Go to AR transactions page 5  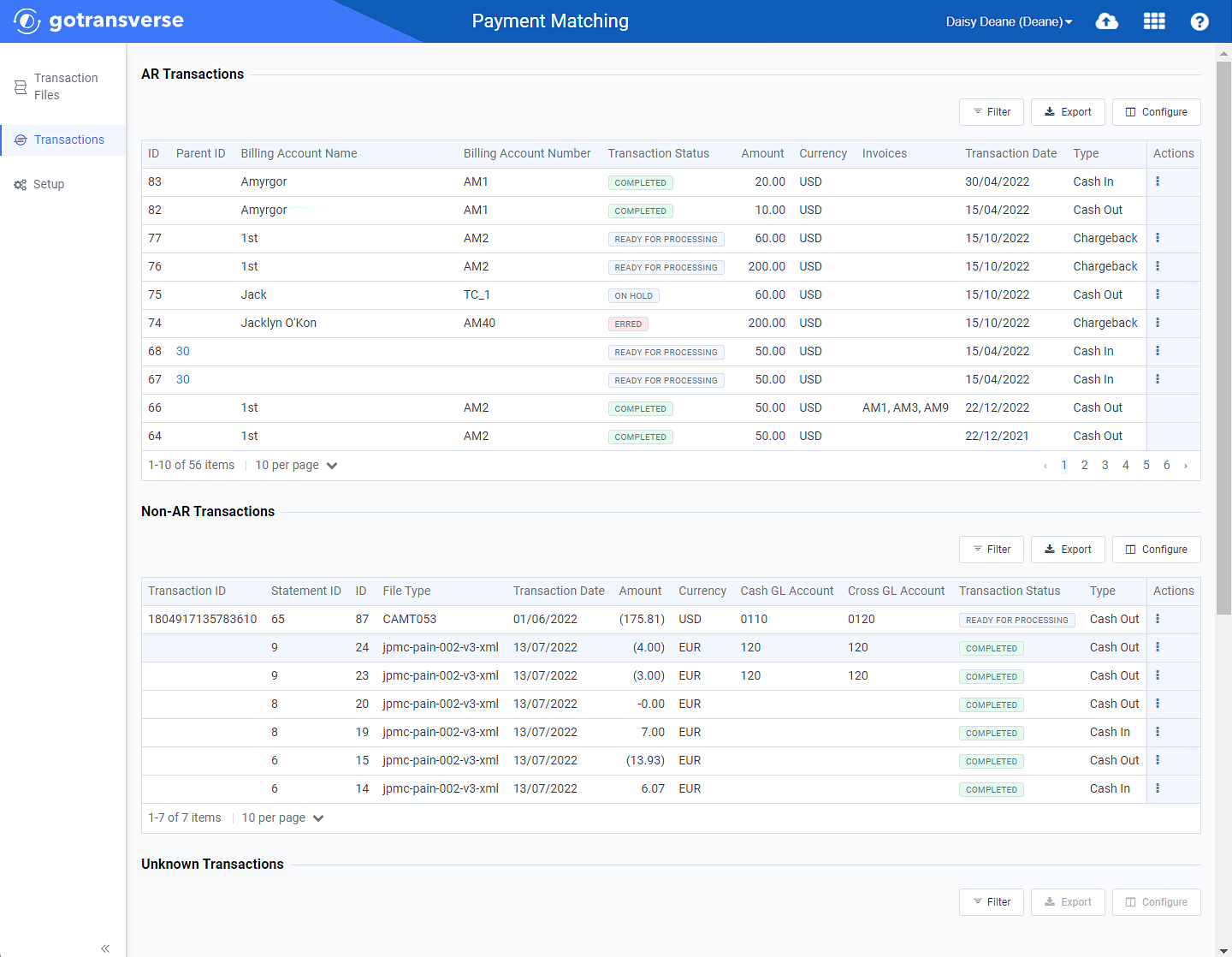point(1146,465)
